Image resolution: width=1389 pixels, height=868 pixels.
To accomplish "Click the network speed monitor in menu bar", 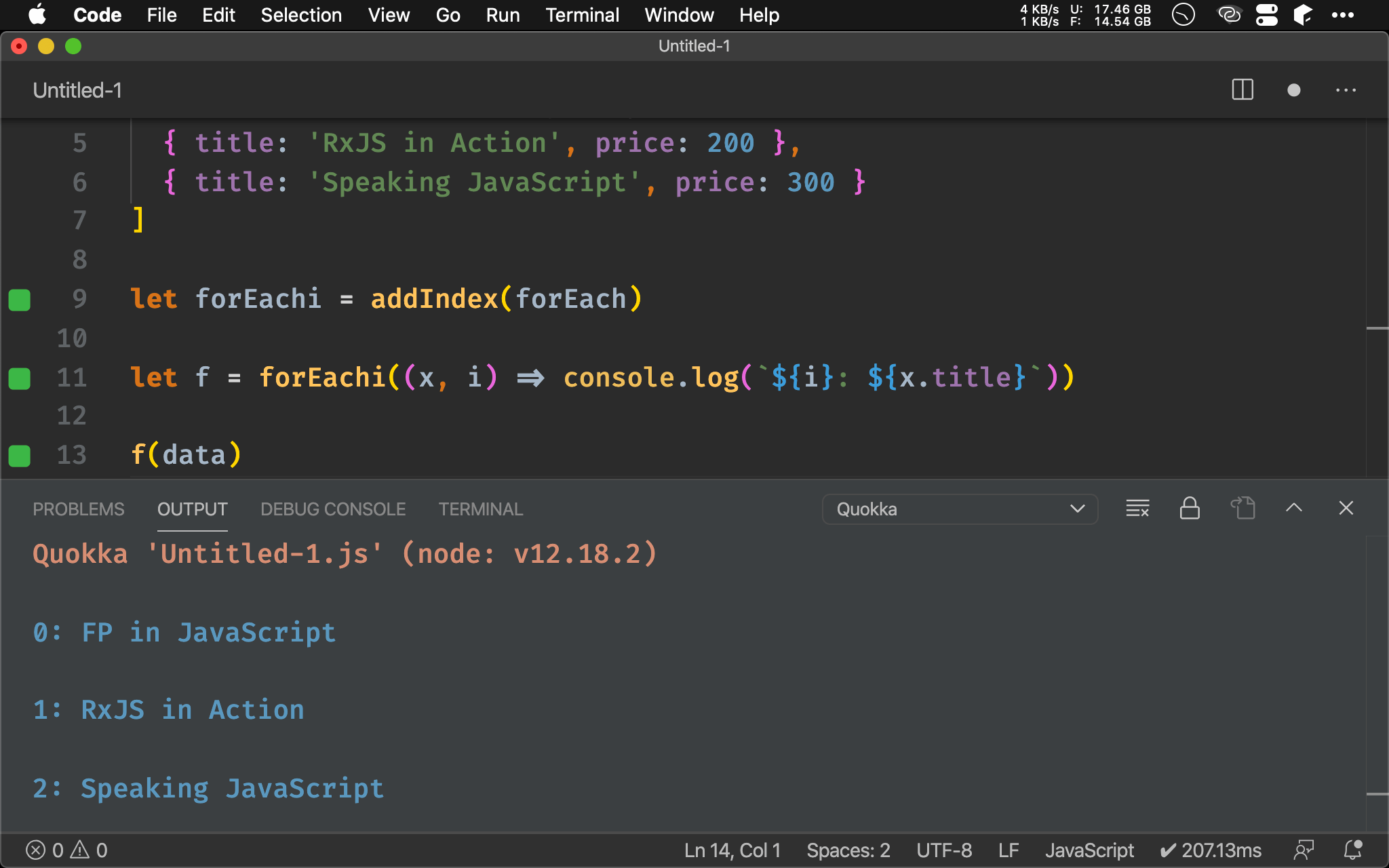I will (1085, 15).
